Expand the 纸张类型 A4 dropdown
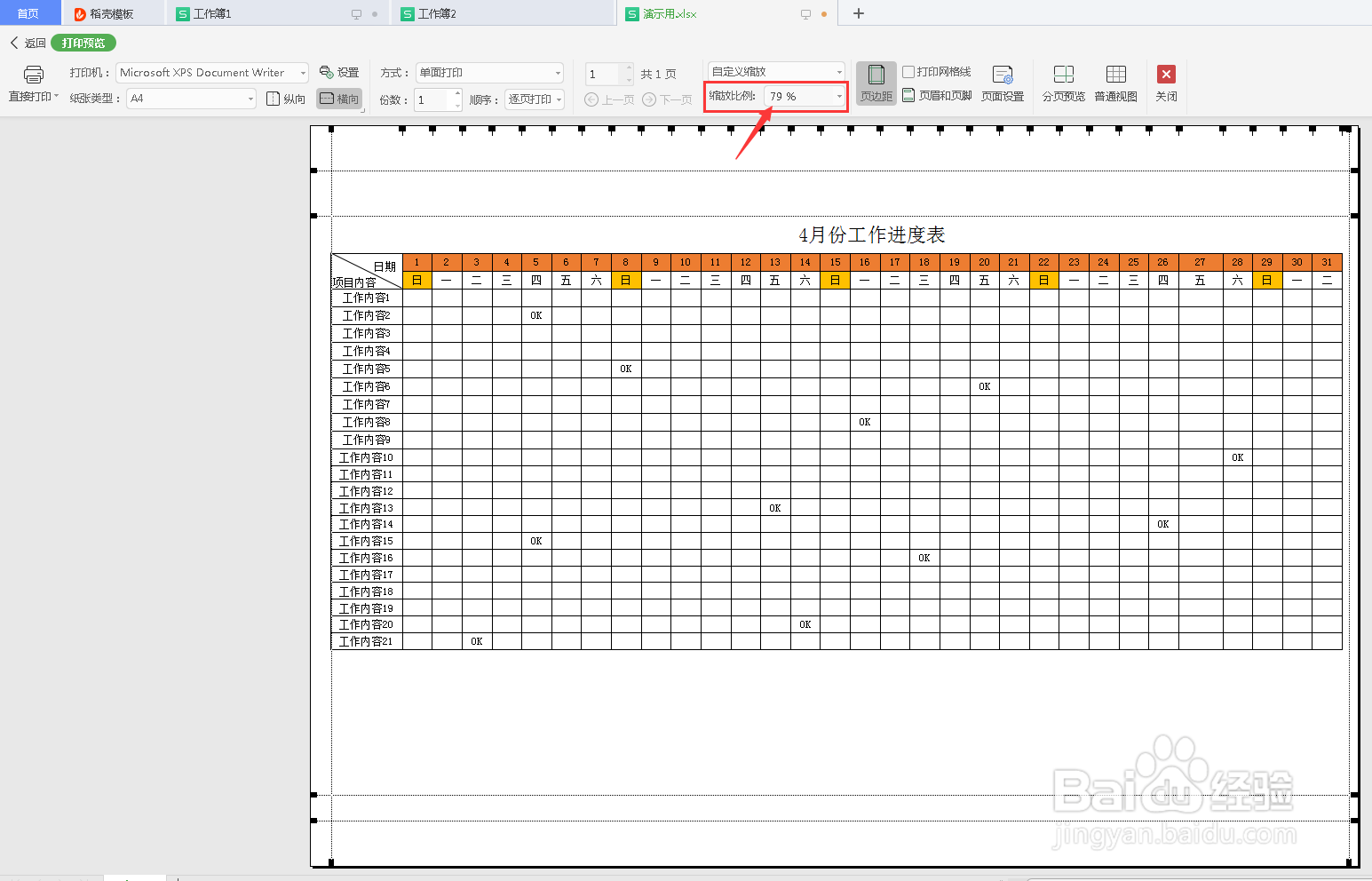1372x881 pixels. pyautogui.click(x=250, y=99)
